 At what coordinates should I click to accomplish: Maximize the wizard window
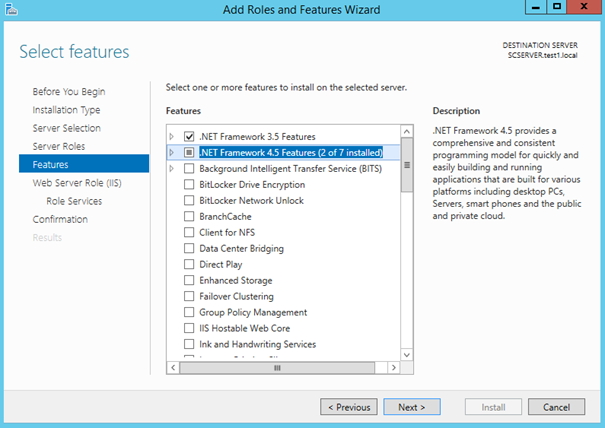tap(557, 7)
